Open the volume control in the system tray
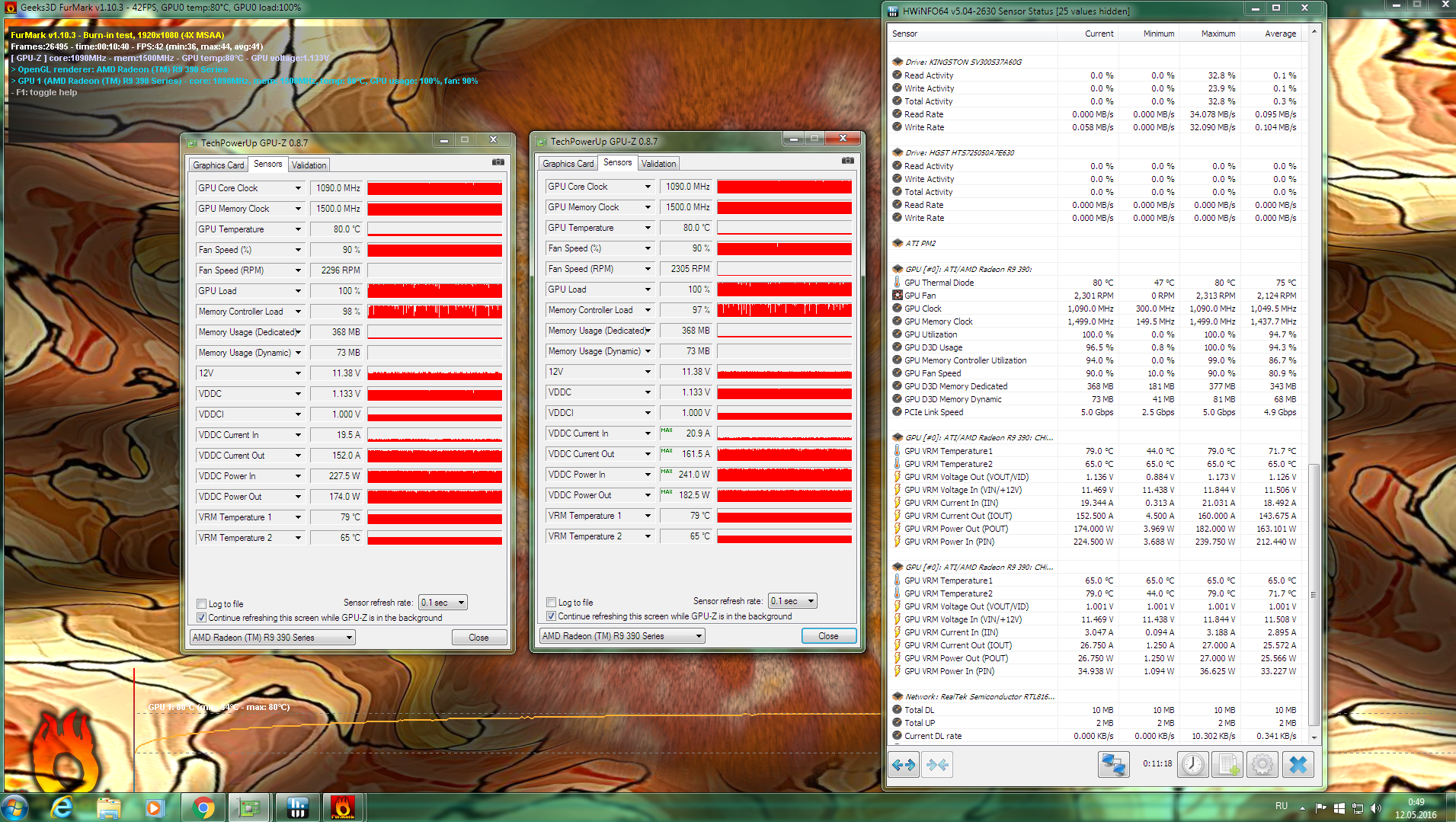The width and height of the screenshot is (1456, 822). pos(1375,808)
